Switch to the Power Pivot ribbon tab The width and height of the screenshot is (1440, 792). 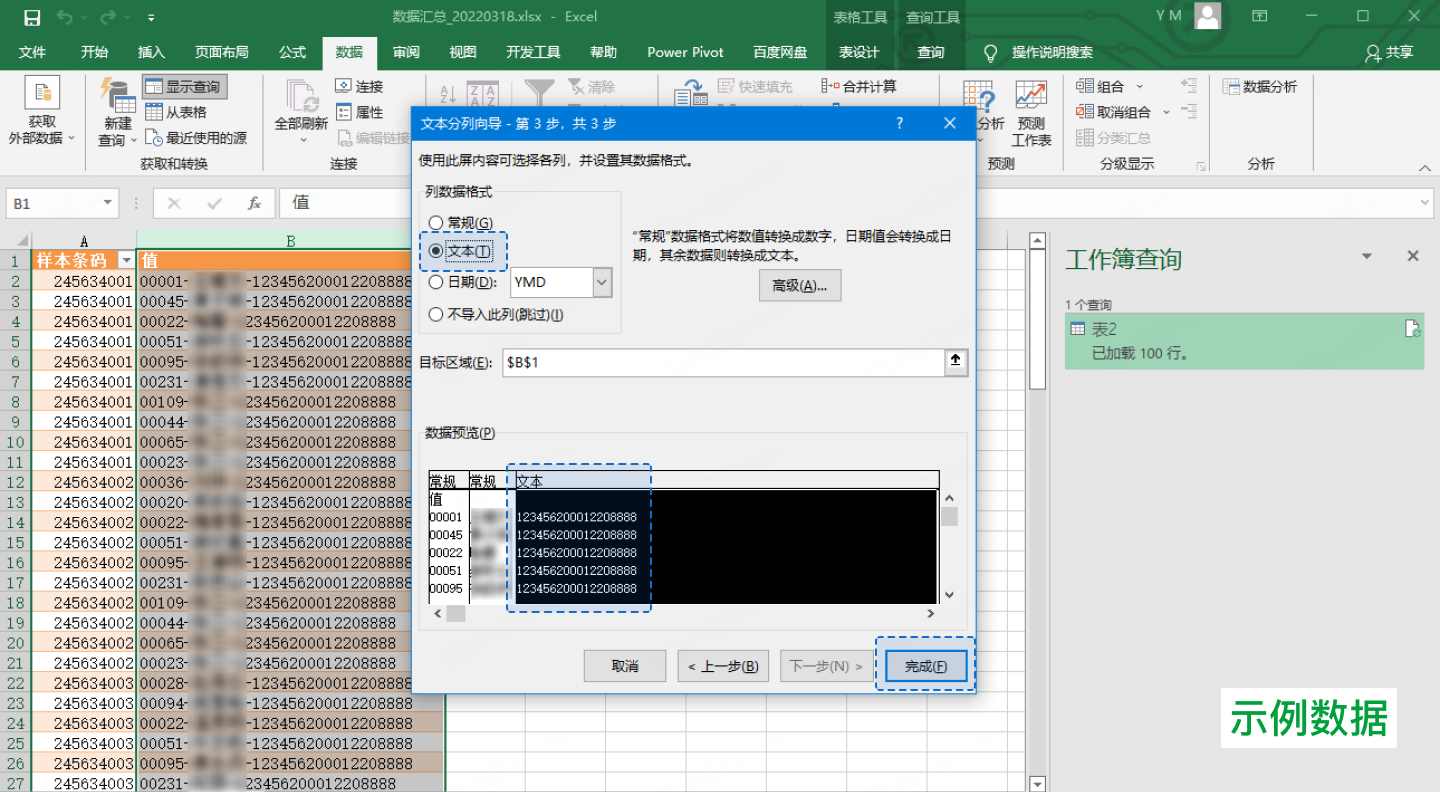point(684,52)
